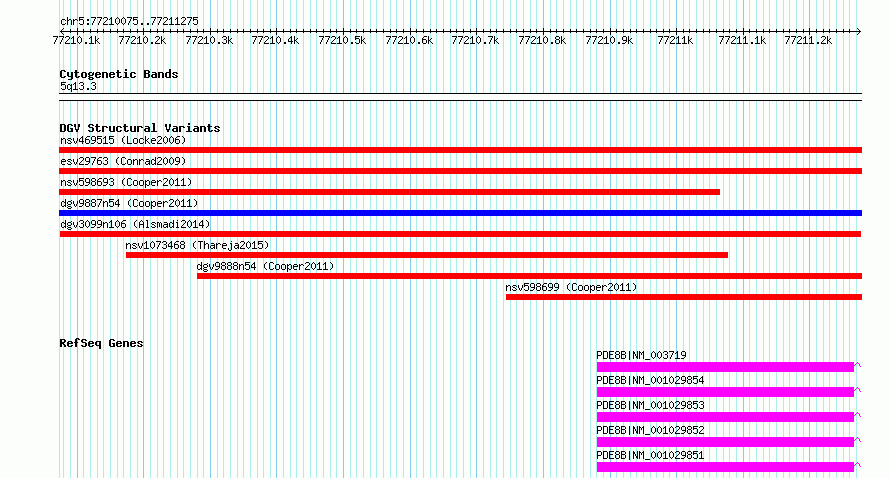Open gene label PDE8B|NM_001029854
This screenshot has height=478, width=890.
650,380
